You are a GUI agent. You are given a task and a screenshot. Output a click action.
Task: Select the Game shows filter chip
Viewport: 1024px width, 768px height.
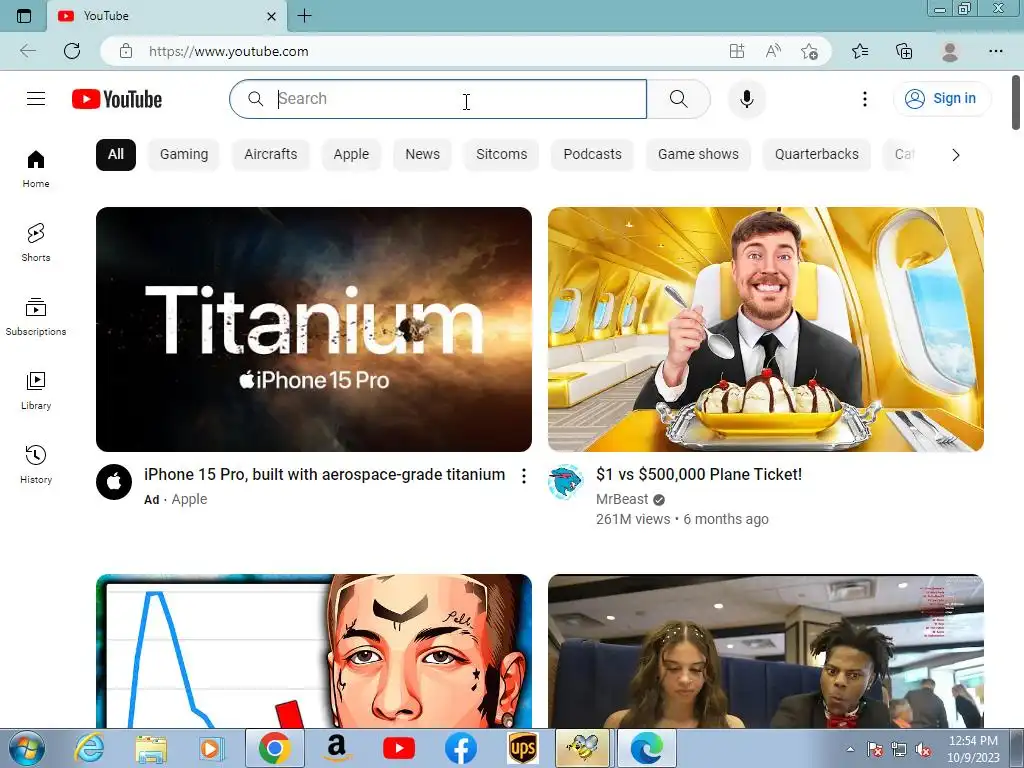click(x=698, y=155)
